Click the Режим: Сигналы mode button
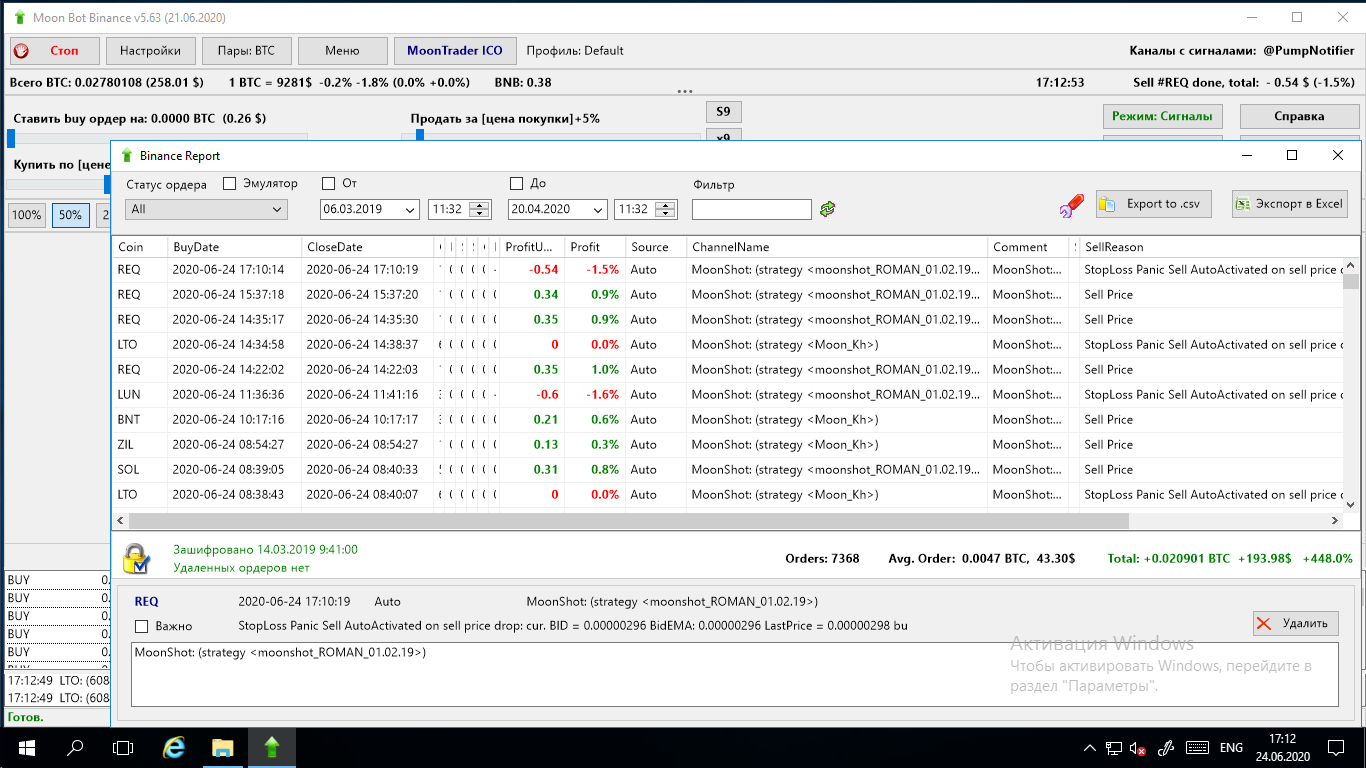The image size is (1366, 768). coord(1162,116)
